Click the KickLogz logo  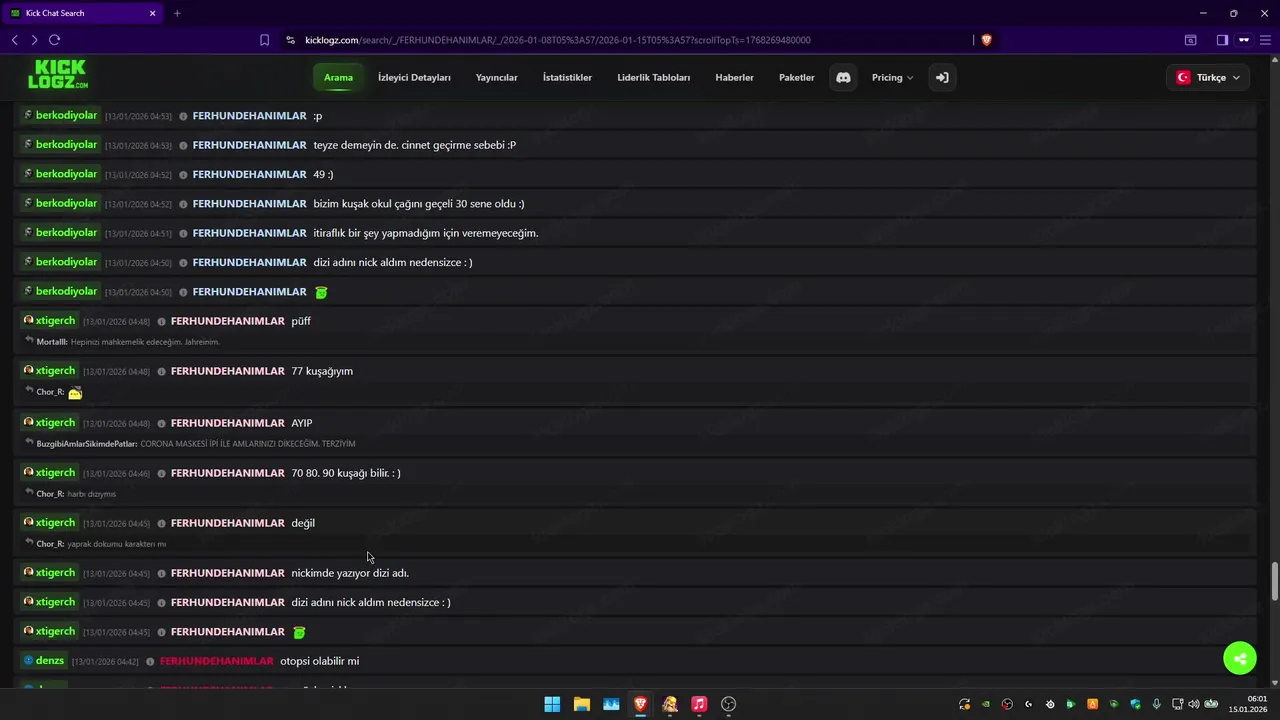(57, 75)
